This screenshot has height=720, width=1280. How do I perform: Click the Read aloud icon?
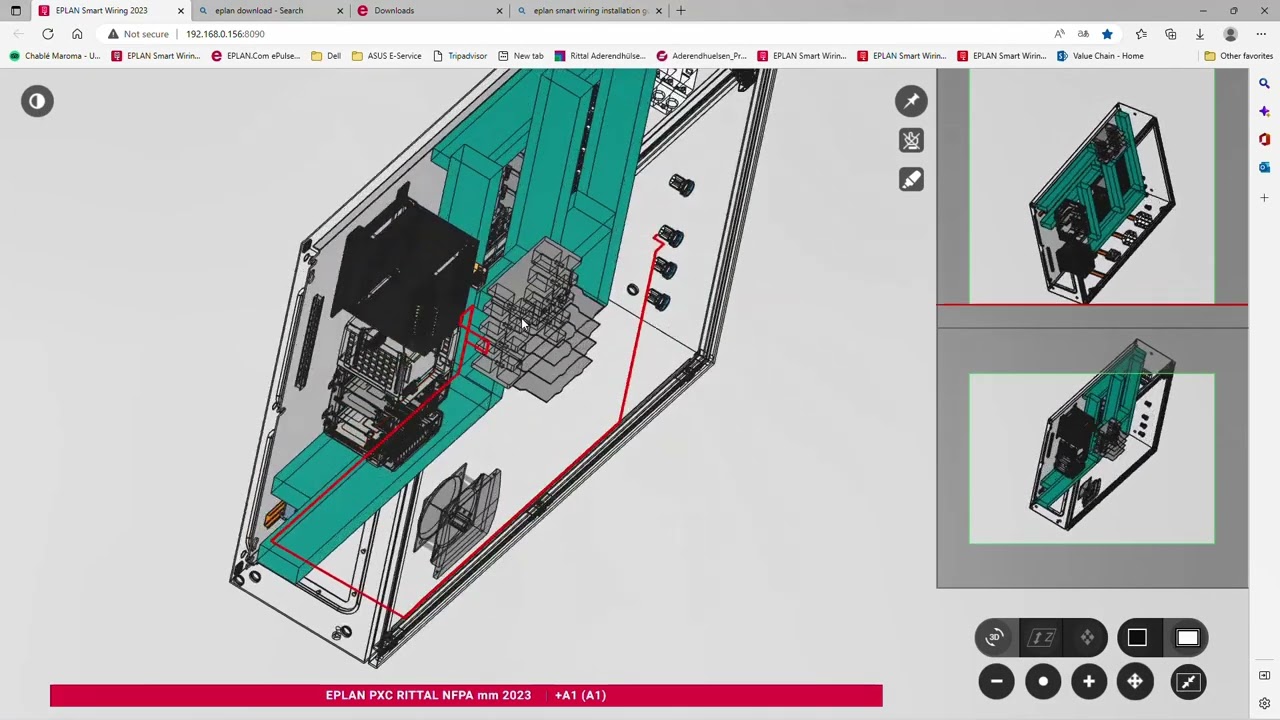tap(1059, 34)
